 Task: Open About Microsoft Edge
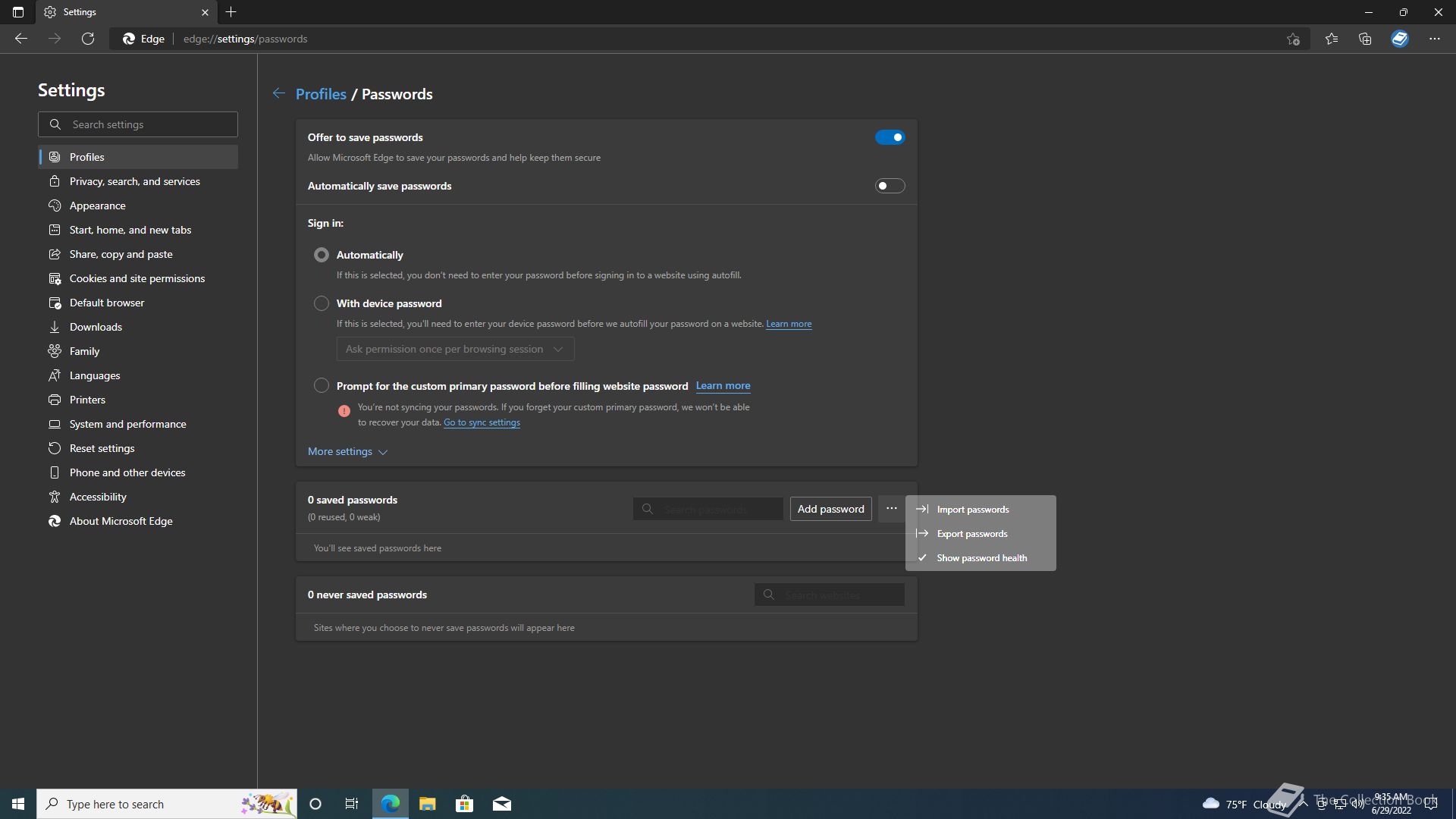point(138,521)
